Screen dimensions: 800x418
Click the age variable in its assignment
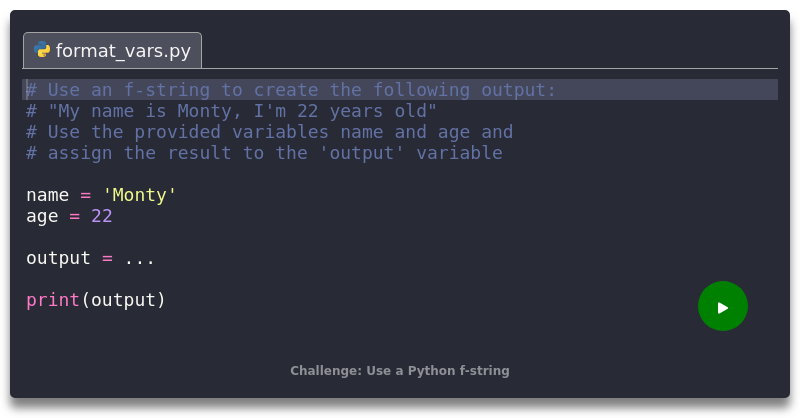[42, 216]
